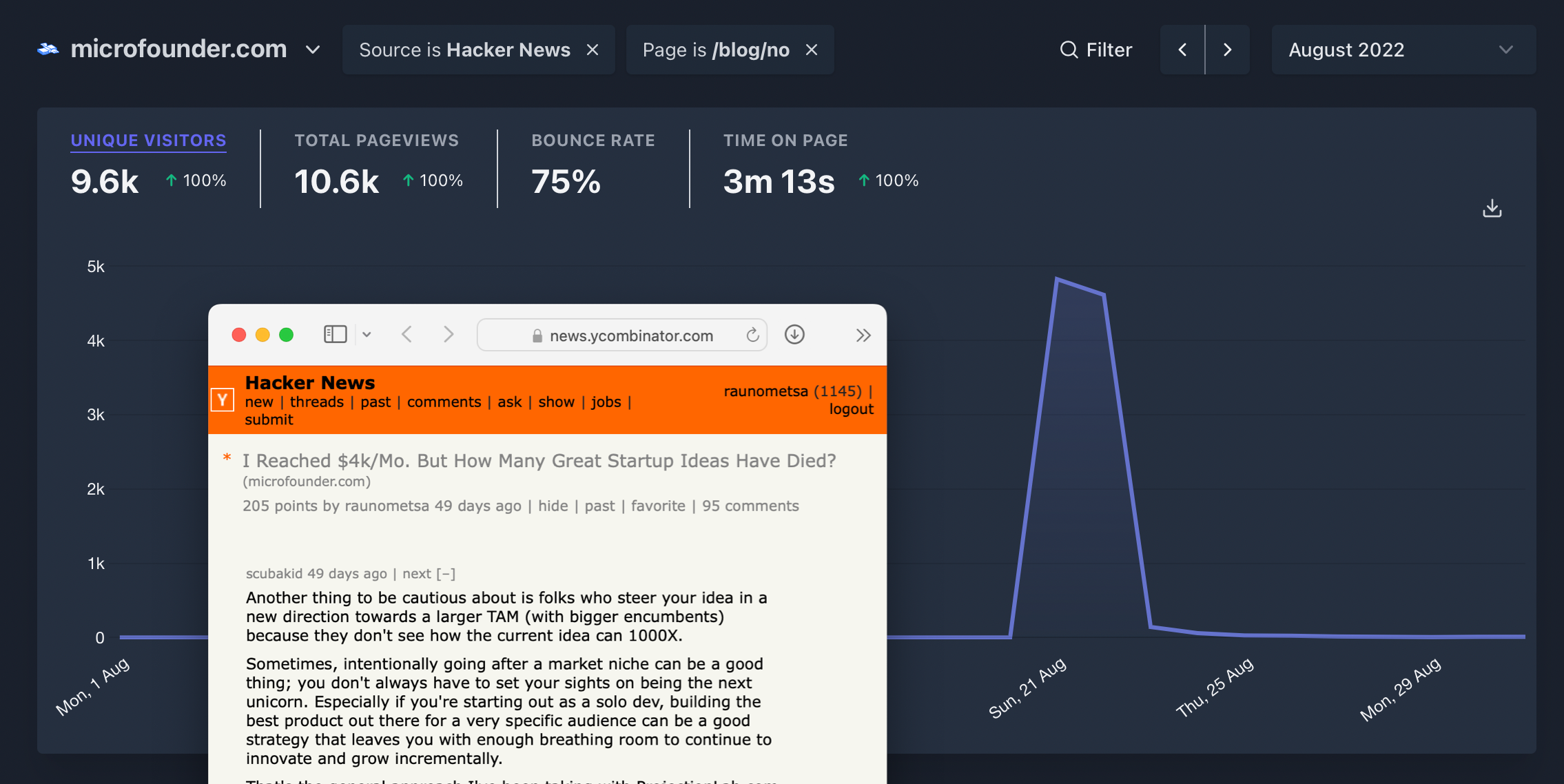The image size is (1564, 784).
Task: Select the Time on Page metric tab
Action: pyautogui.click(x=785, y=141)
